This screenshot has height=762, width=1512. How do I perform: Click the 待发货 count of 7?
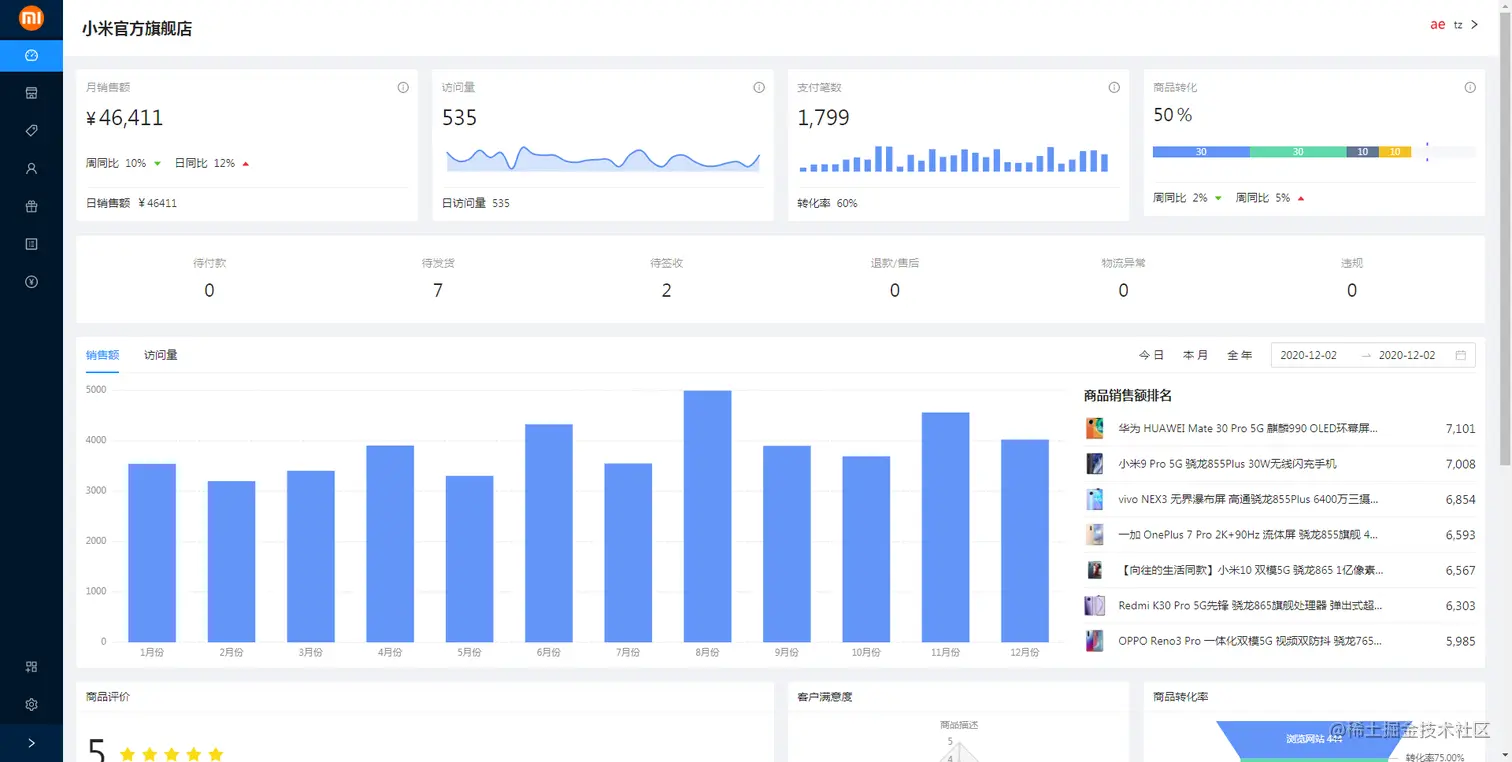(438, 291)
